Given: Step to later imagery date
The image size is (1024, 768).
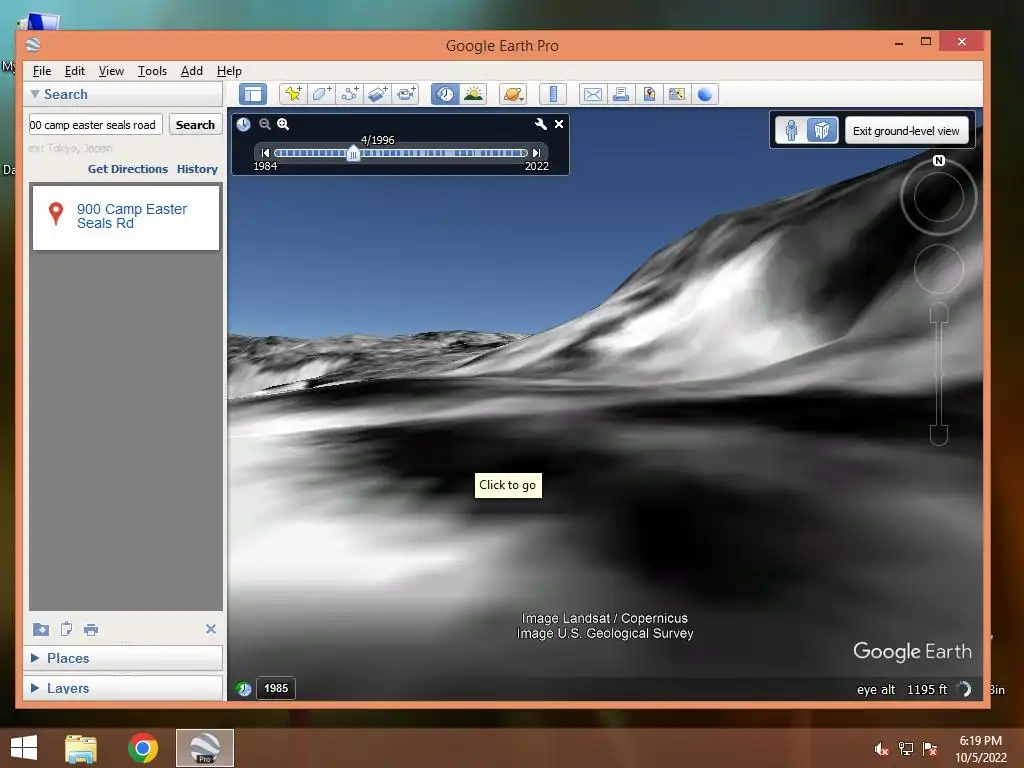Looking at the screenshot, I should (x=536, y=153).
